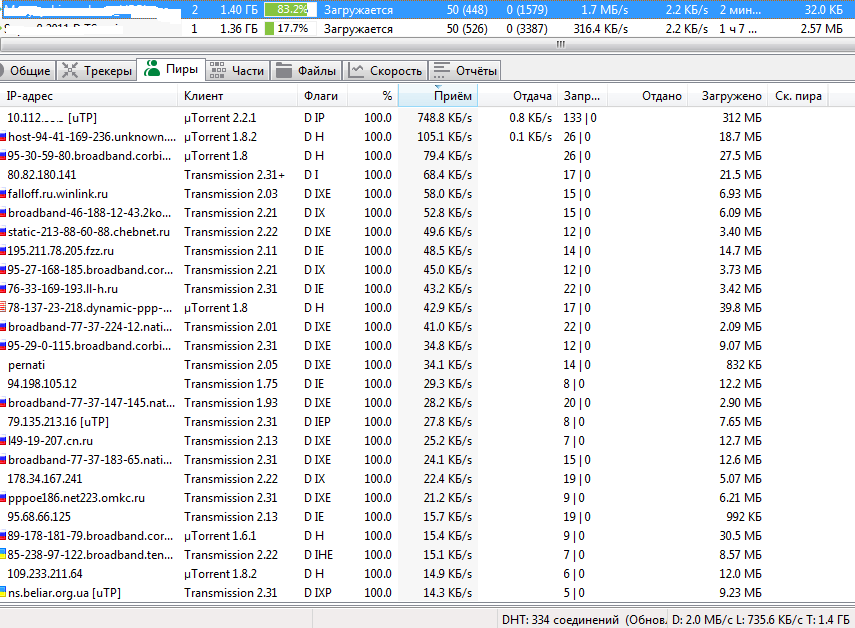This screenshot has width=855, height=628.
Task: Sort peers by Приём column header
Action: [452, 96]
